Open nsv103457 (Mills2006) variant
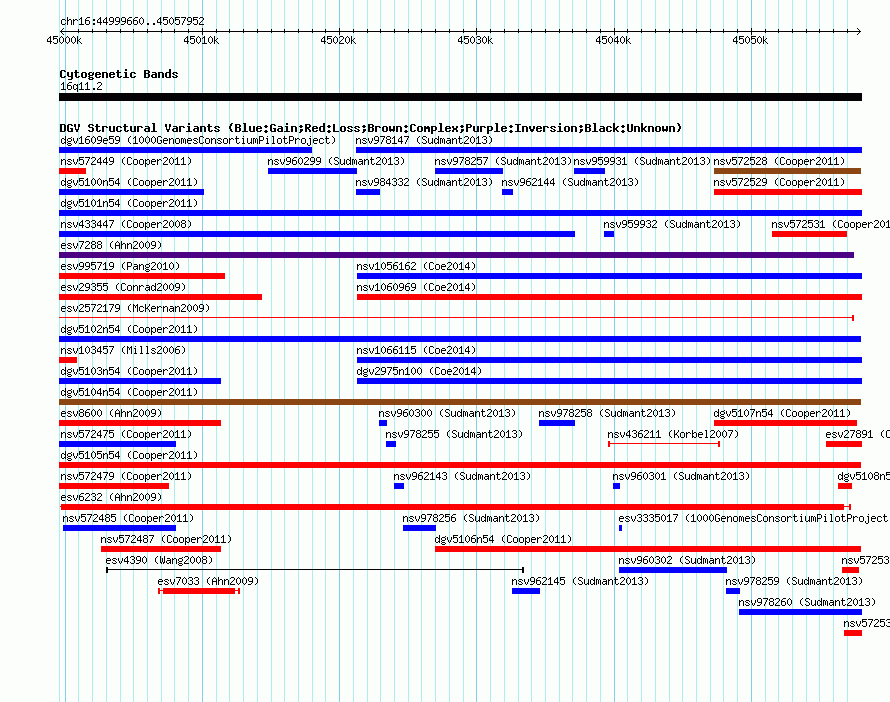The width and height of the screenshot is (890, 702). (123, 350)
